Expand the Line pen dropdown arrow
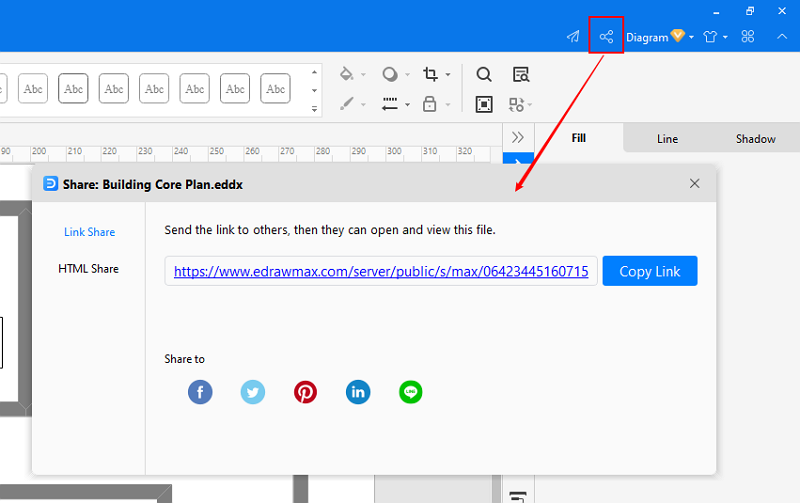The image size is (800, 503). pos(363,105)
